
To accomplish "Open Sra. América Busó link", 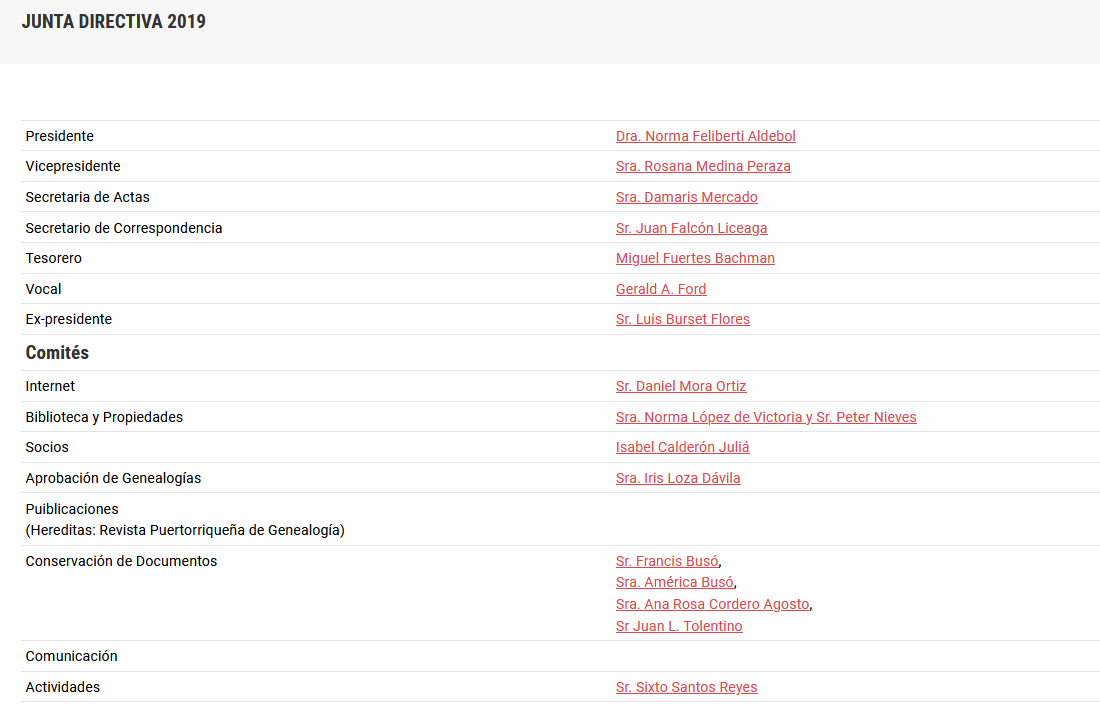I will coord(674,582).
